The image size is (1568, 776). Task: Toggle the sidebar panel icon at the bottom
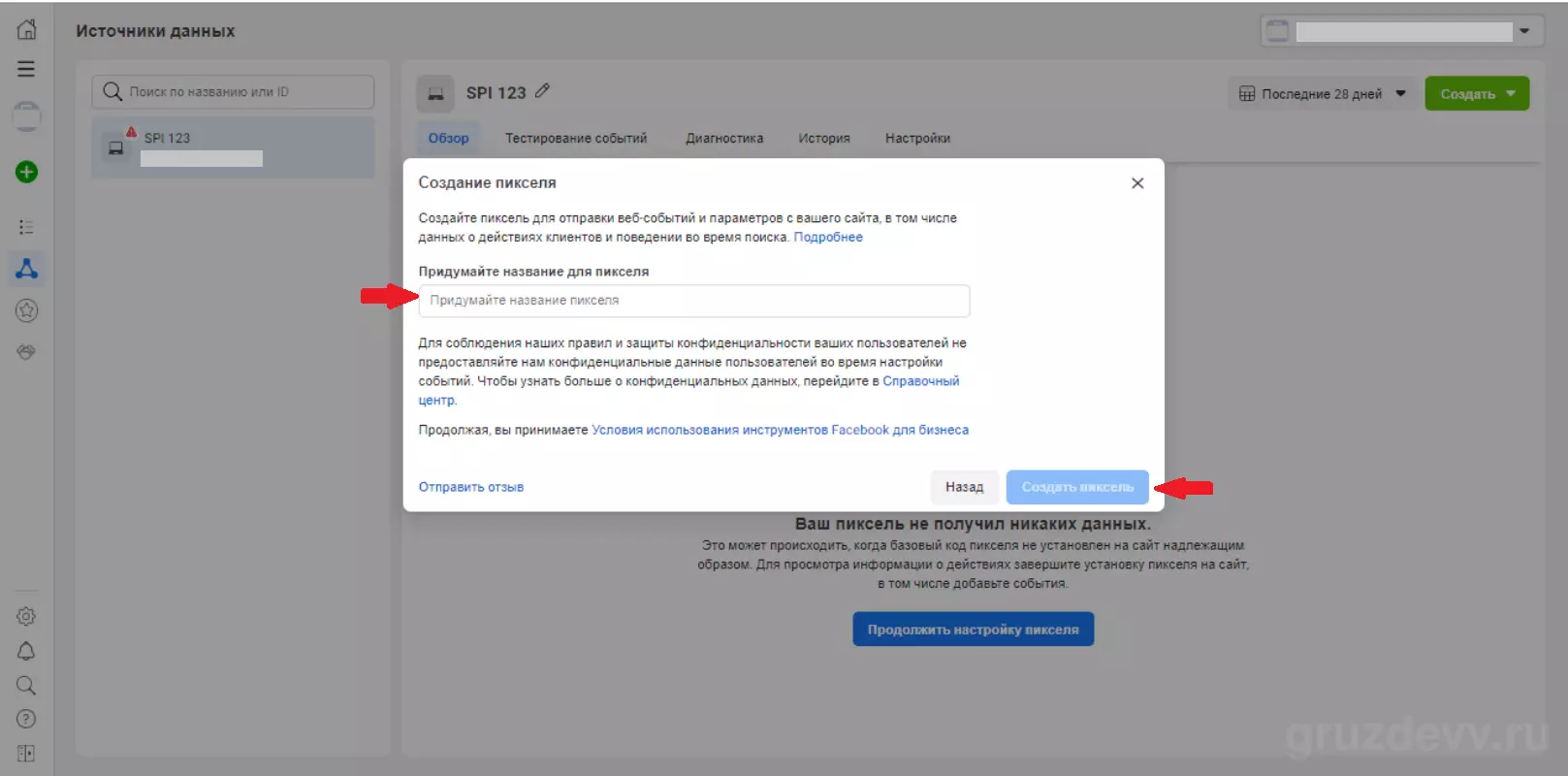pos(26,754)
